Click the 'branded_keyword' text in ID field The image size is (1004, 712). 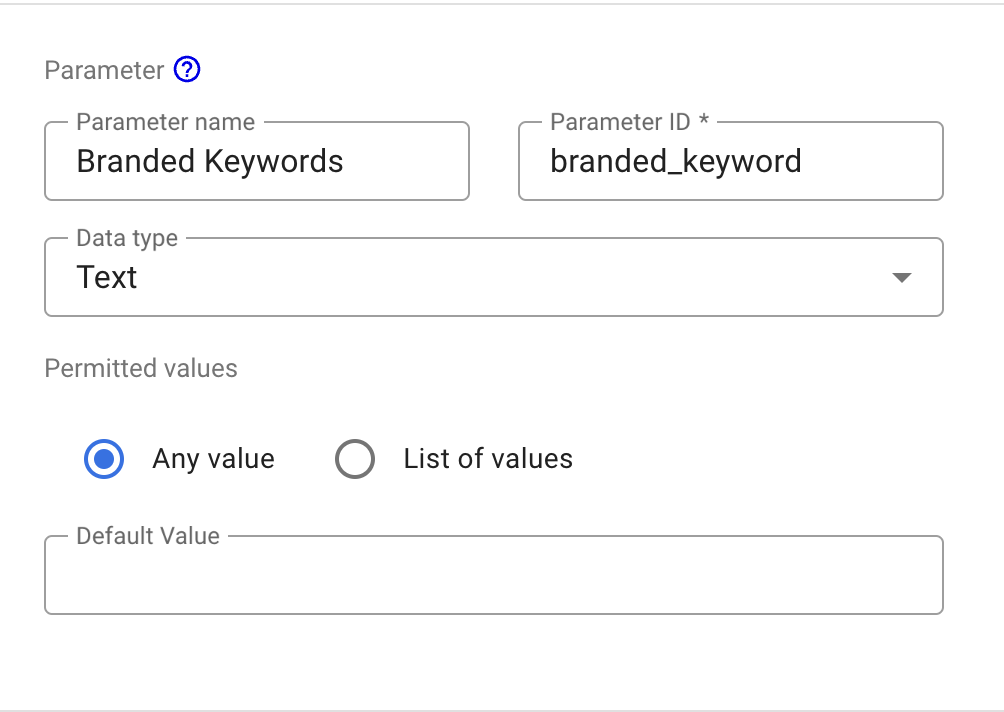tap(676, 162)
